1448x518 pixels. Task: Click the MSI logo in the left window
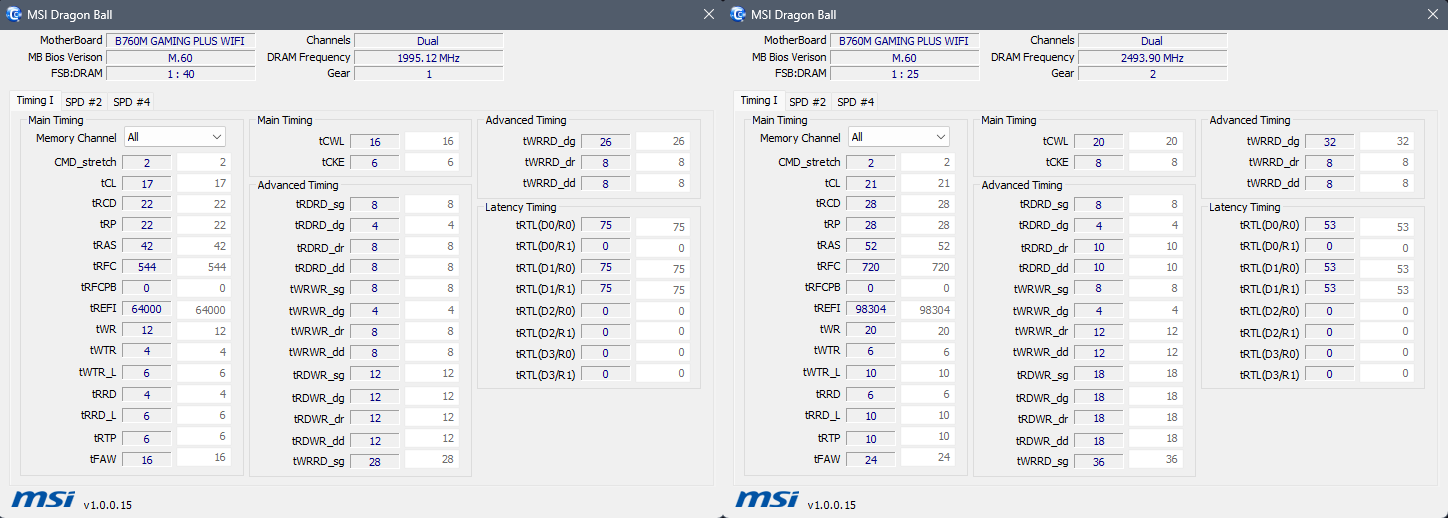point(41,499)
